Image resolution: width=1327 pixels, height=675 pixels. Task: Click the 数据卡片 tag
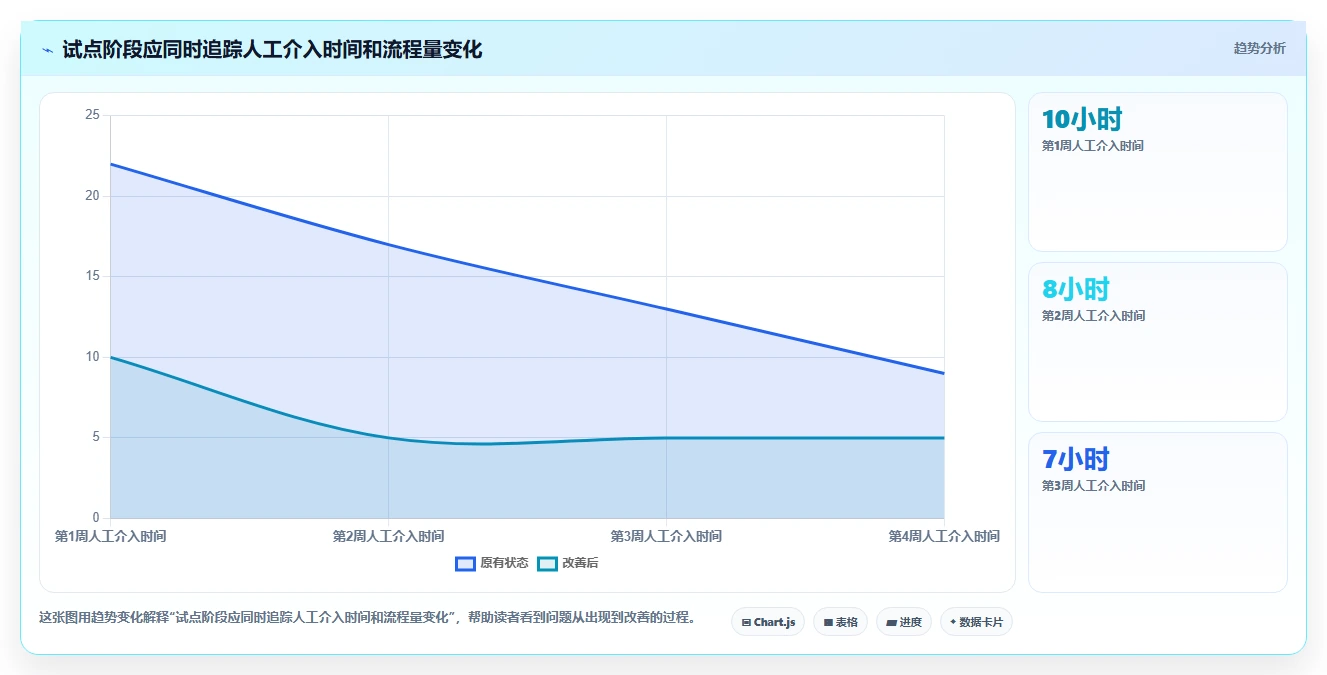pos(976,622)
